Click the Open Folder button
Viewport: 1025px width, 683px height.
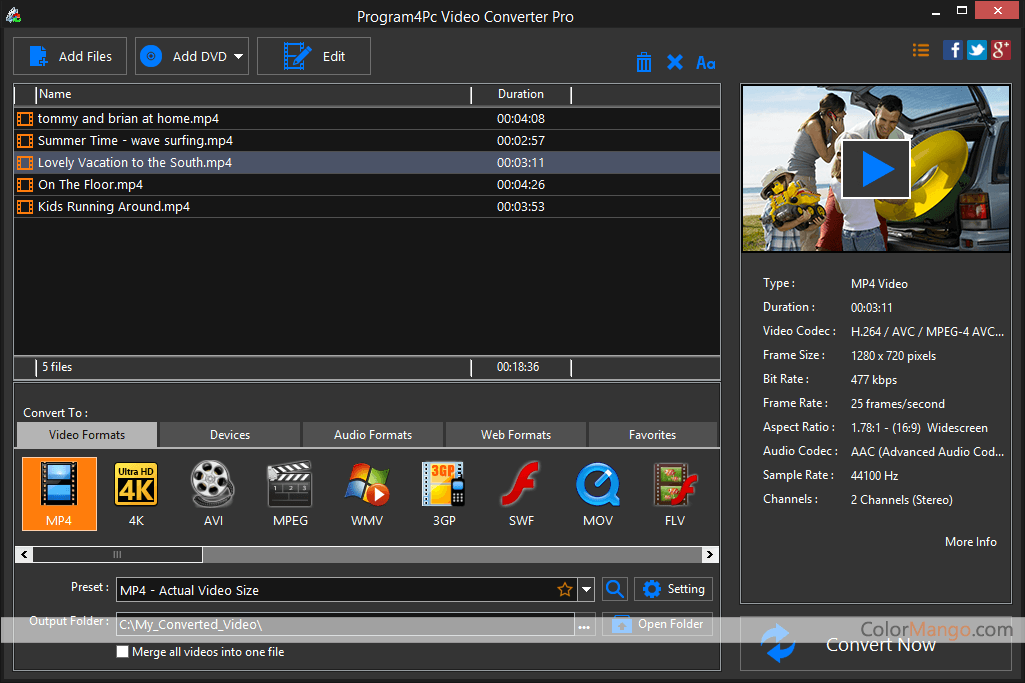pos(658,624)
